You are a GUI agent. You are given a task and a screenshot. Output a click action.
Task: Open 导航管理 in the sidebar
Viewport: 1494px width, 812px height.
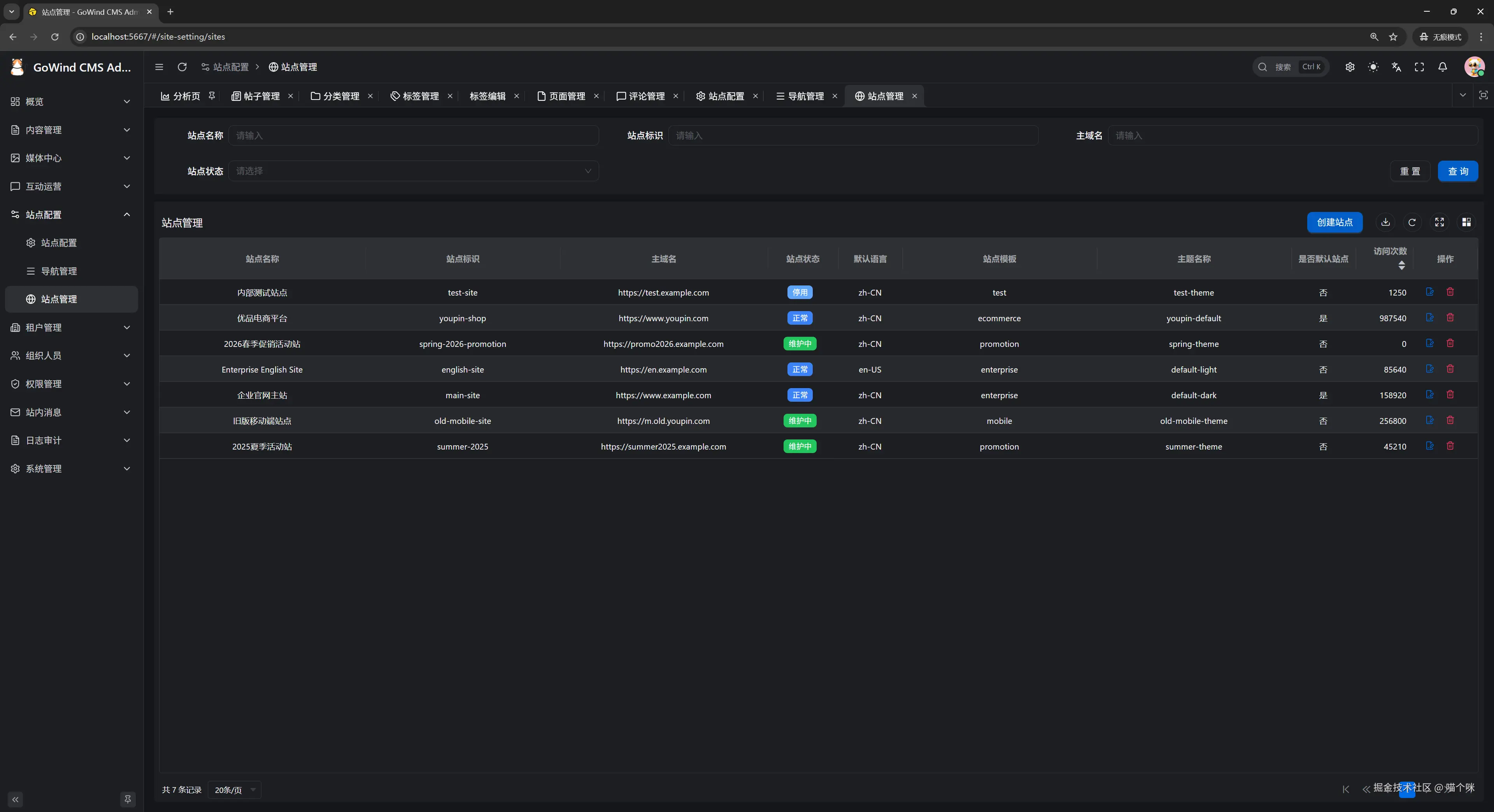(x=59, y=271)
